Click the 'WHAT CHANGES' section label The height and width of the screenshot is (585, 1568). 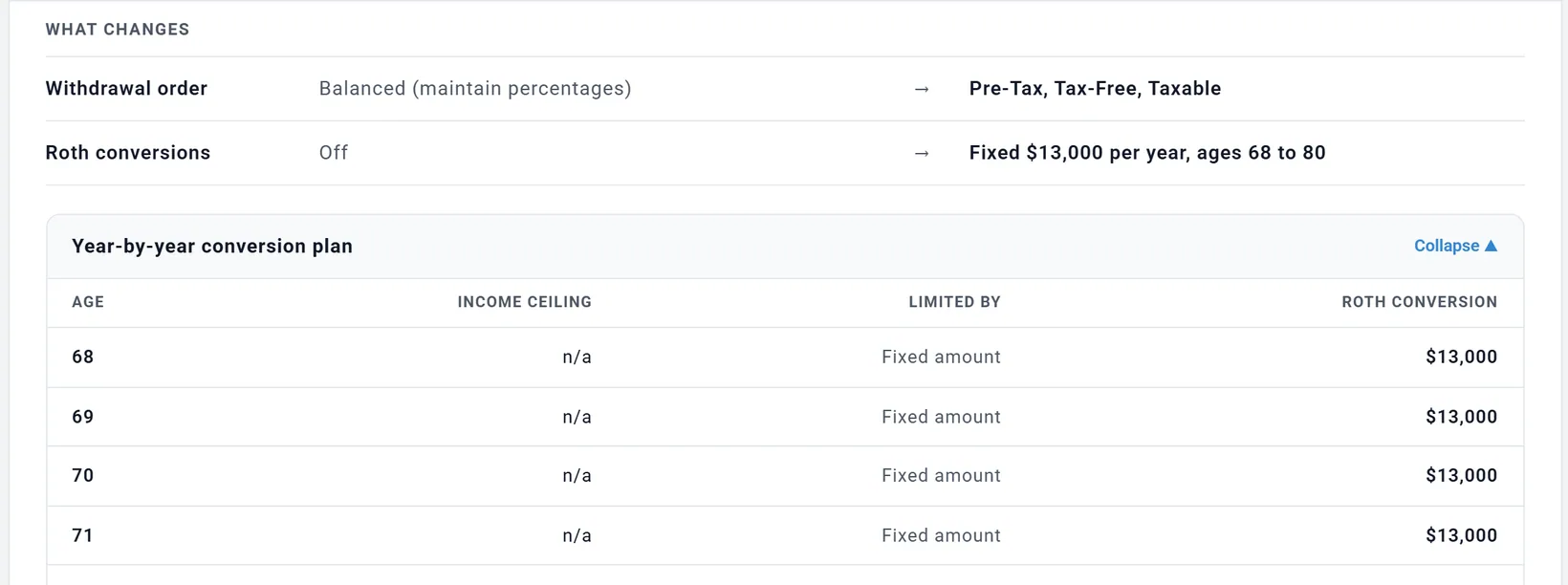point(118,29)
